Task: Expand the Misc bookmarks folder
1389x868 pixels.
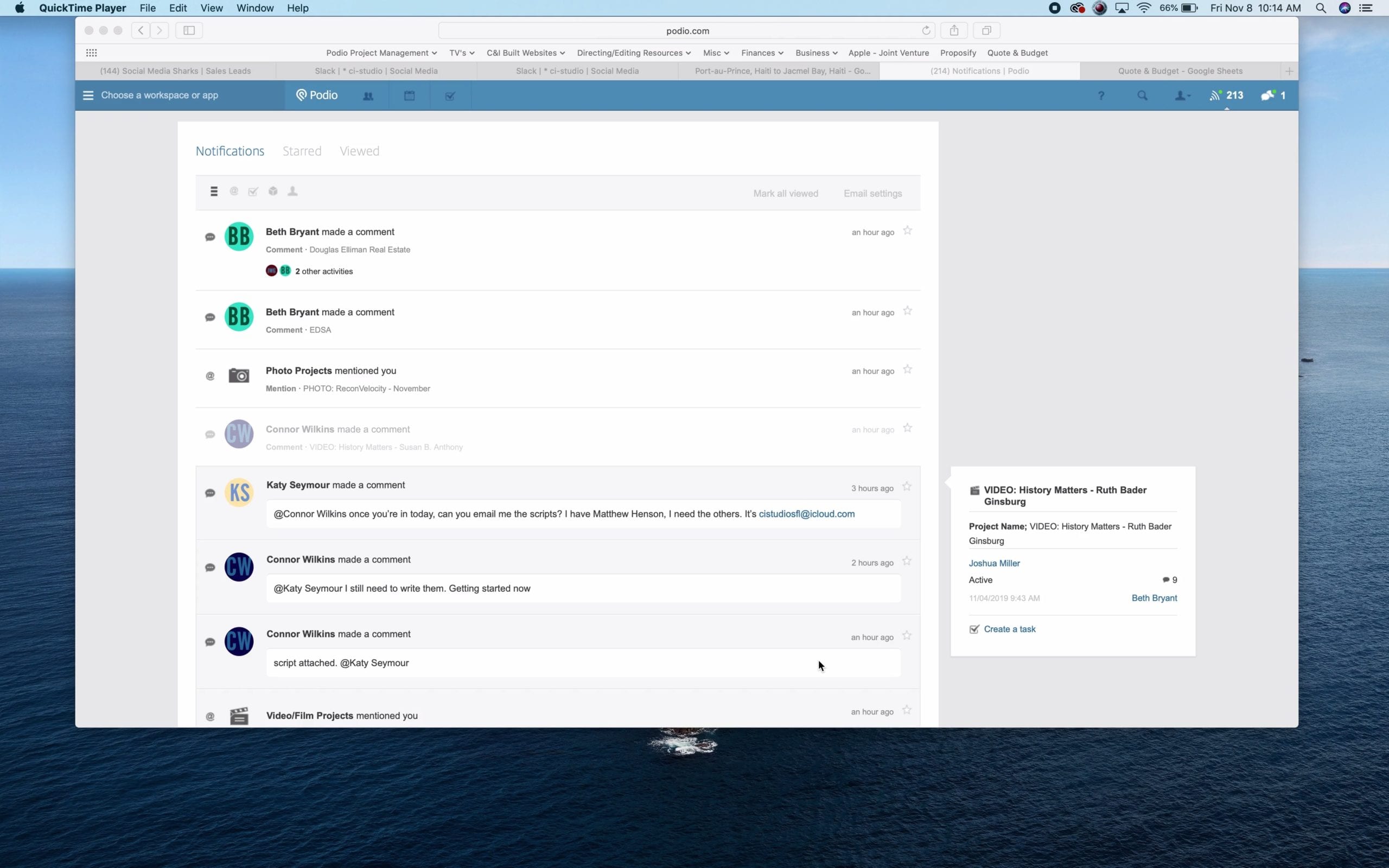Action: (716, 53)
